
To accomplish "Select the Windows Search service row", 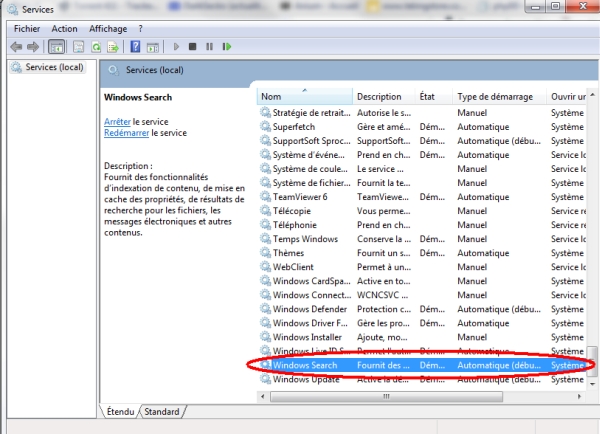I will pos(422,365).
